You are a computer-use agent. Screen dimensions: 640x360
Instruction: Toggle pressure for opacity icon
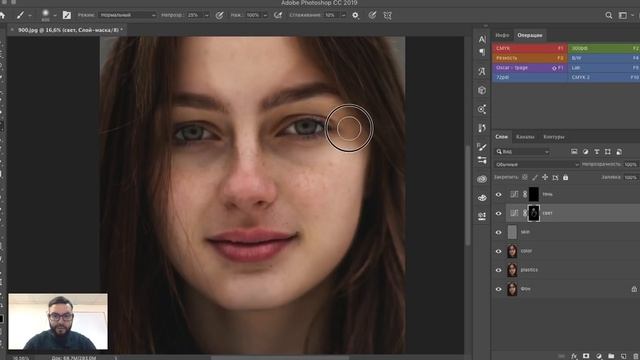pos(219,15)
